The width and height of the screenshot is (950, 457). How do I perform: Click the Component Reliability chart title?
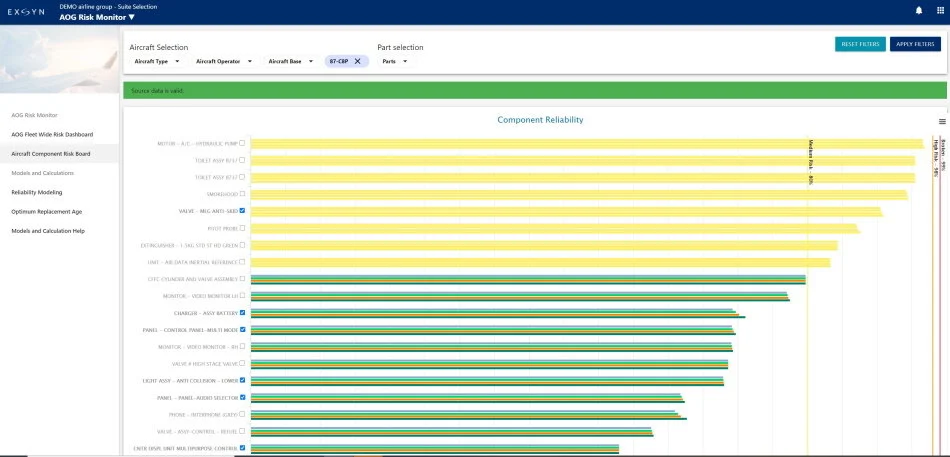tap(540, 120)
